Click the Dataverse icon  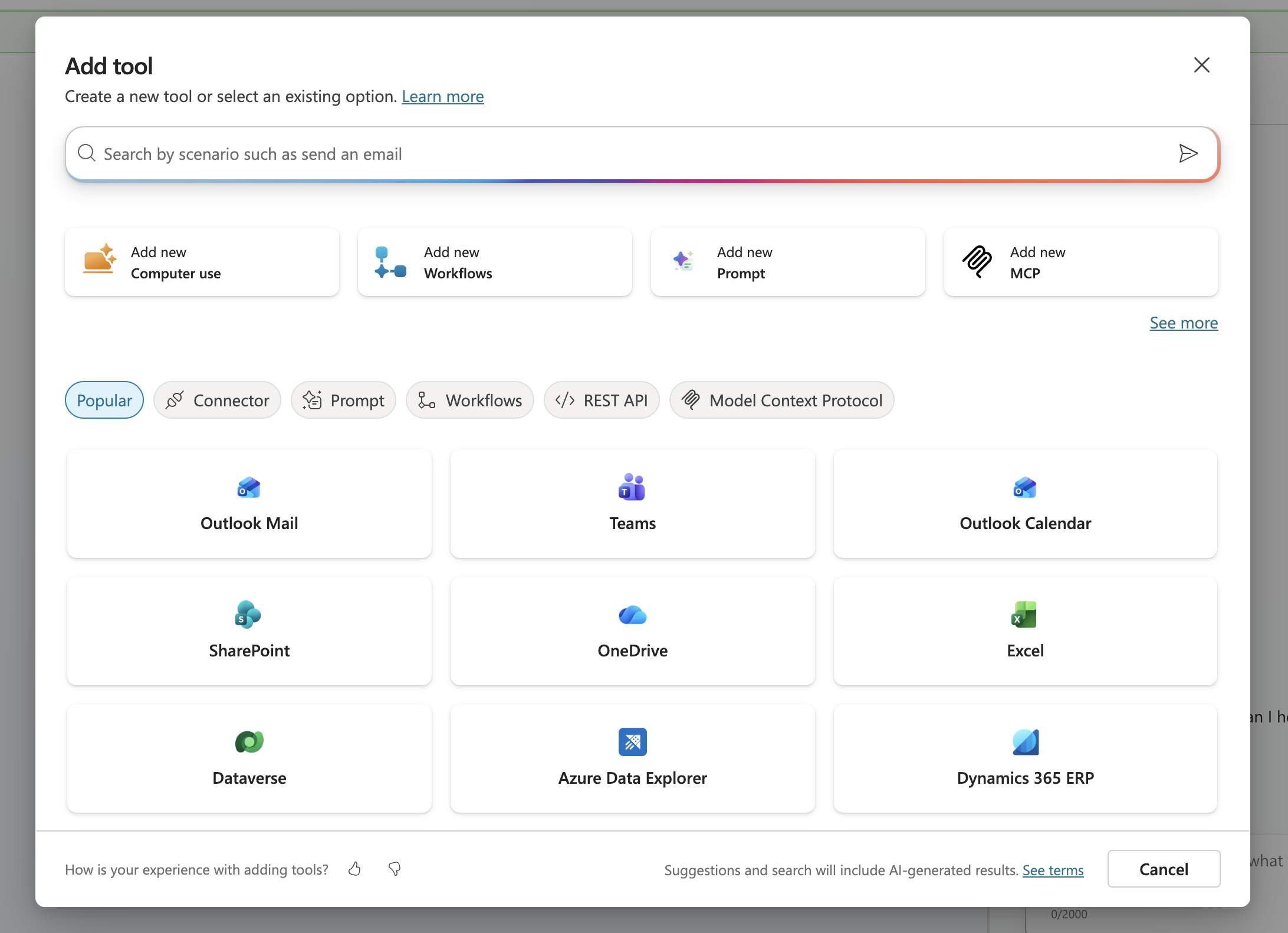coord(249,742)
